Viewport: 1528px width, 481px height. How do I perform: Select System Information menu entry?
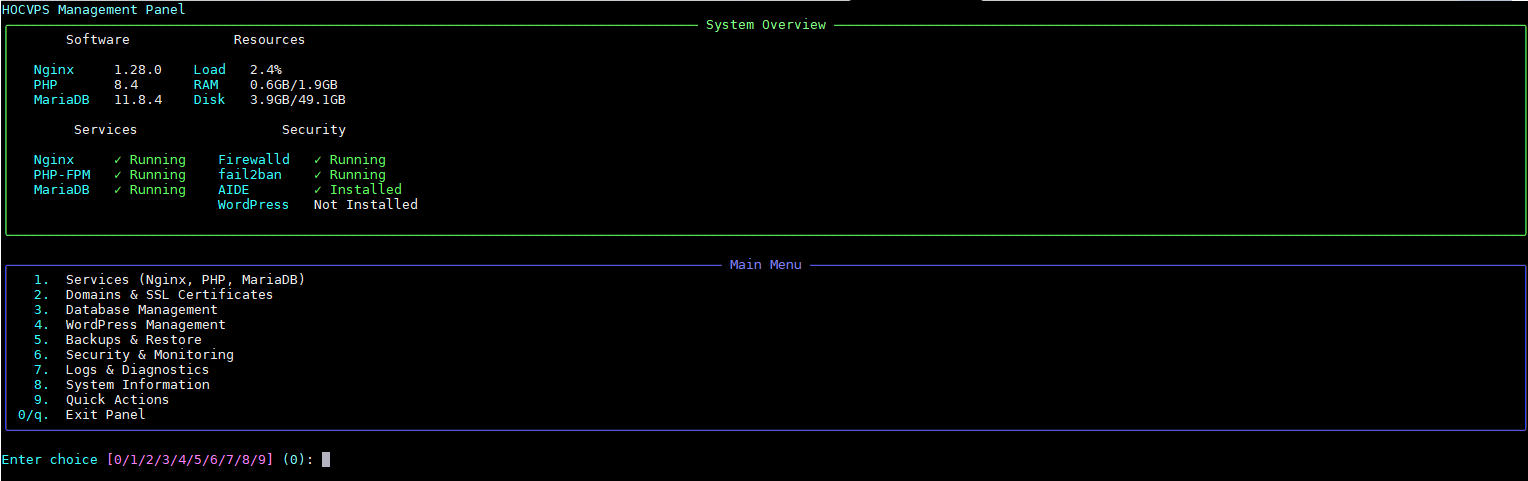[137, 385]
